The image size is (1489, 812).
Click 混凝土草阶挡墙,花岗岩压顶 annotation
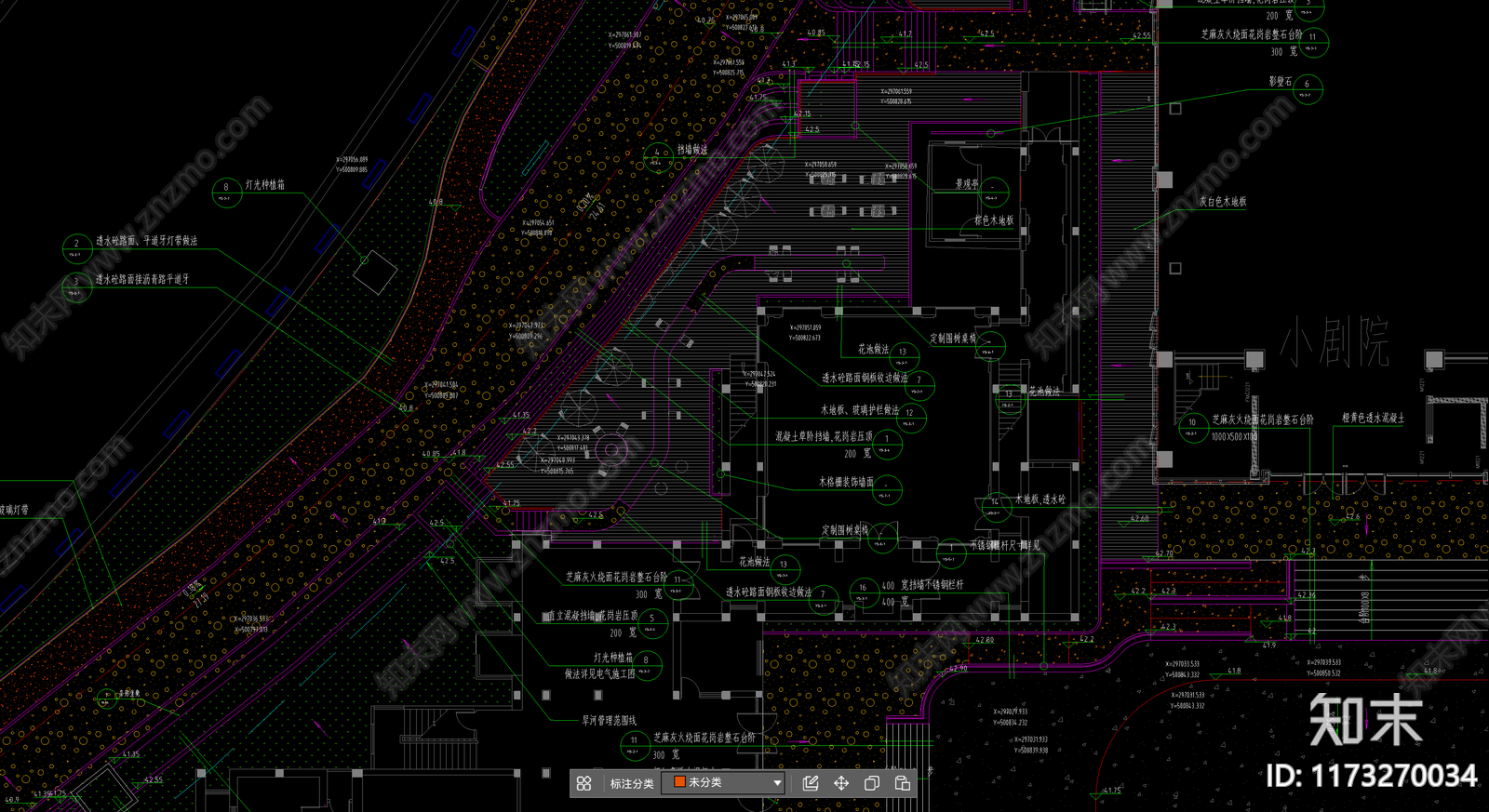(825, 436)
